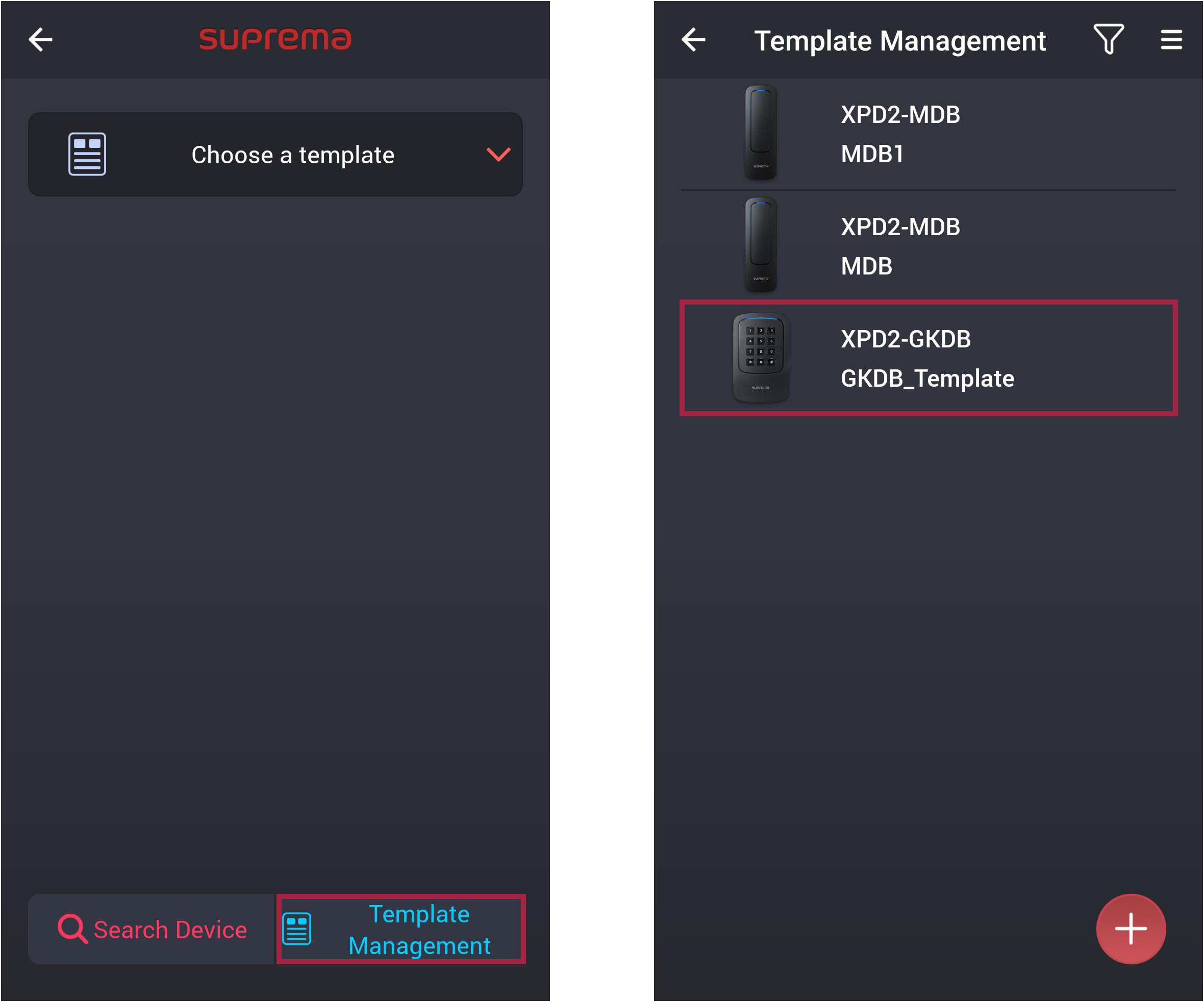Open the GKDB_Template entry

[929, 358]
